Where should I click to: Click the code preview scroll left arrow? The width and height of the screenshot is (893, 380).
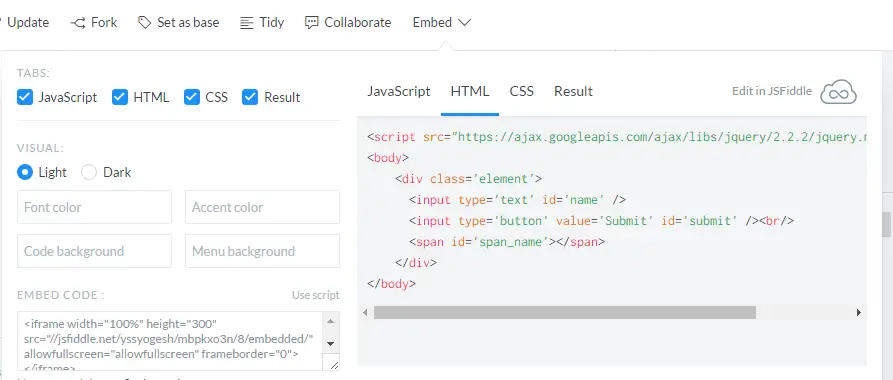tap(365, 312)
